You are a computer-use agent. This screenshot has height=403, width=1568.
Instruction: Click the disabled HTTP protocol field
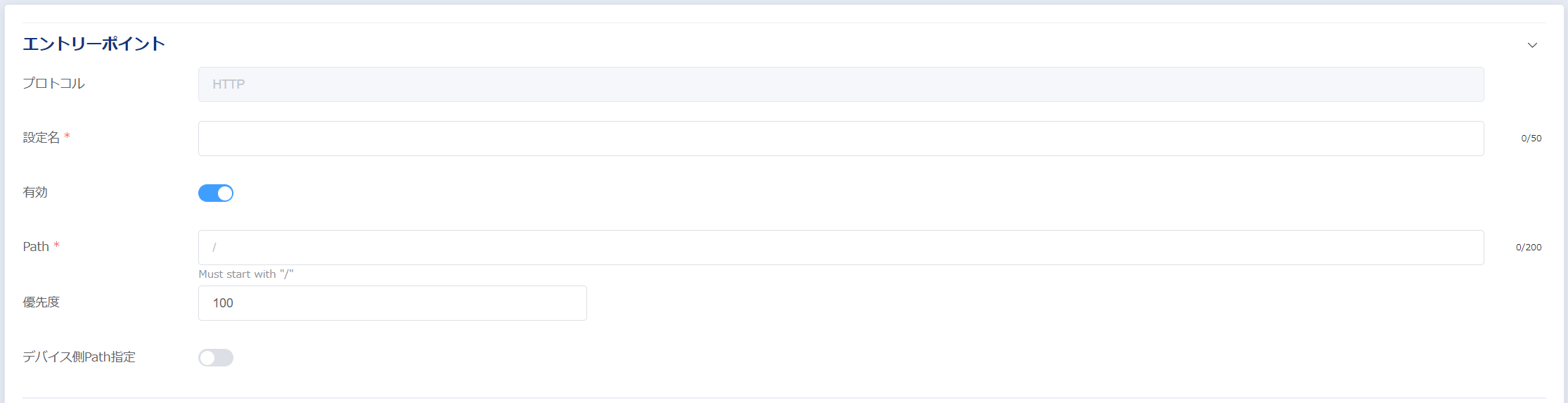pos(841,84)
